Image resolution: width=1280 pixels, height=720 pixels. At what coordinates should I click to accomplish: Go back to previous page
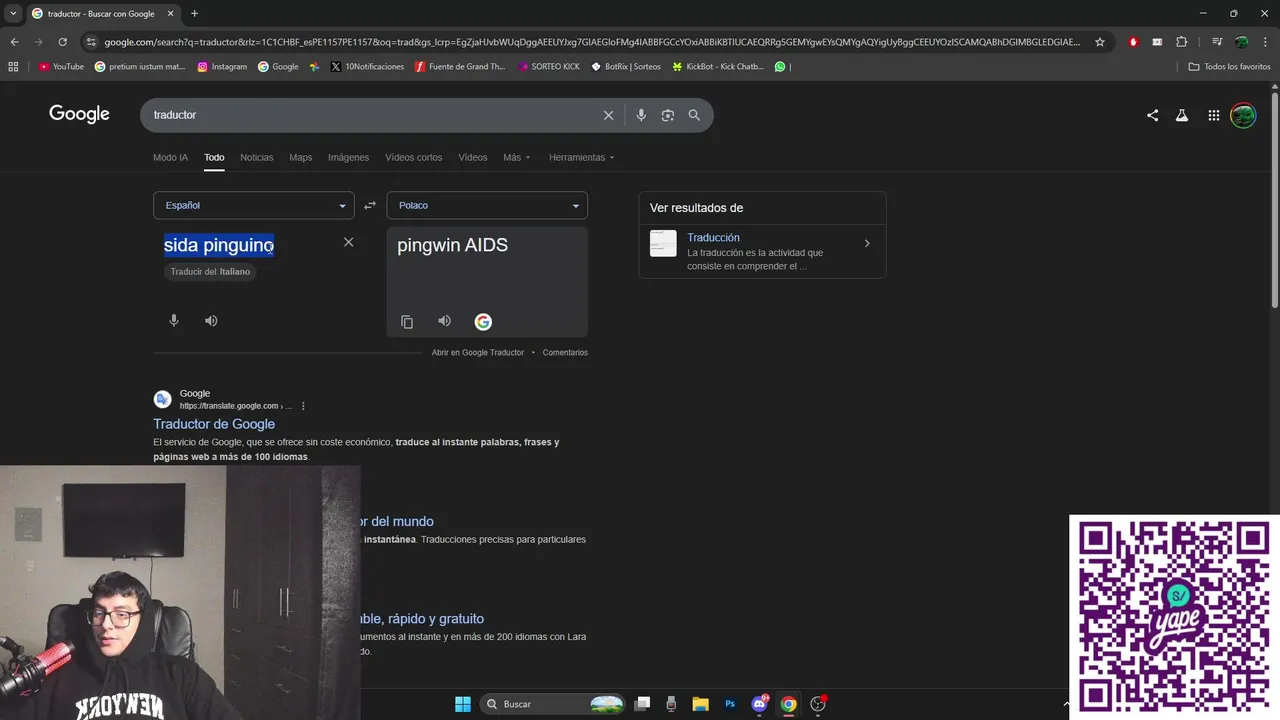pyautogui.click(x=14, y=42)
